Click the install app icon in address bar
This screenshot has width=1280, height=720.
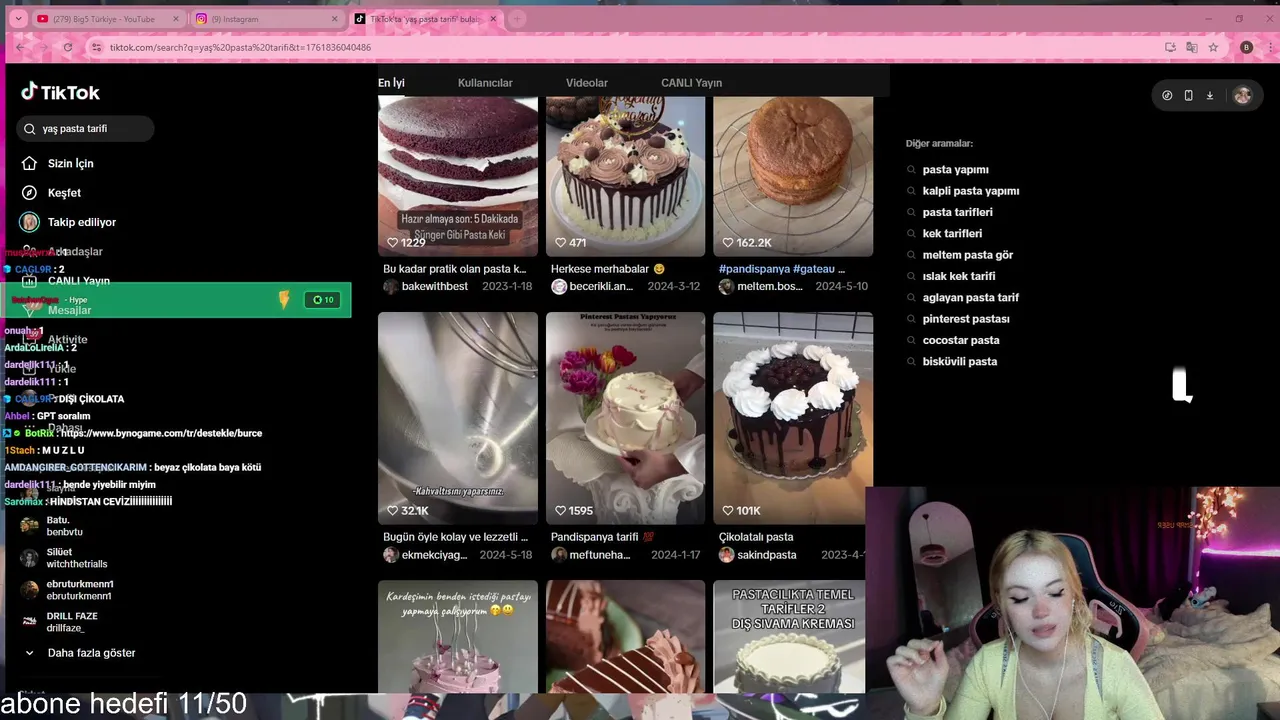point(1170,47)
